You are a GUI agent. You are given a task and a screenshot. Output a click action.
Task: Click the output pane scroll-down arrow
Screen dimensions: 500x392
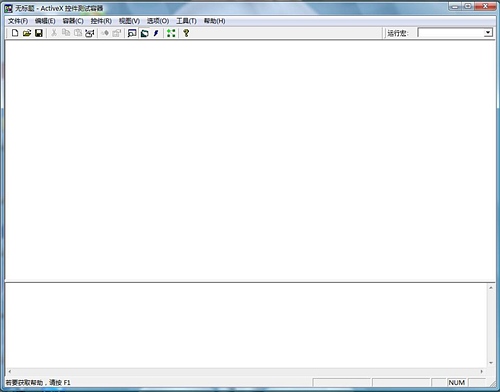click(x=491, y=363)
